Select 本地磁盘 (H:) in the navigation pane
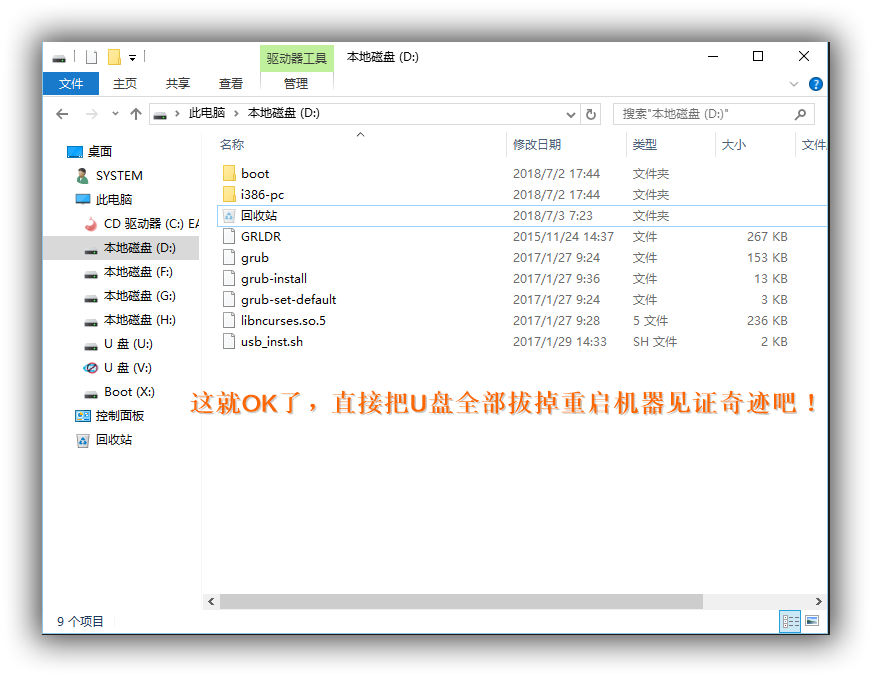Viewport: 872px width, 677px height. [130, 319]
